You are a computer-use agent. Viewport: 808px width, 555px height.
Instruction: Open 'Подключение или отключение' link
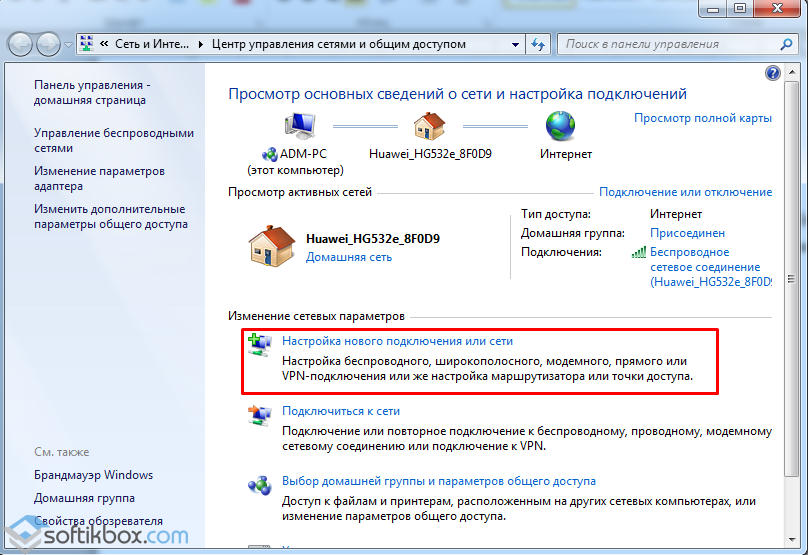click(685, 192)
